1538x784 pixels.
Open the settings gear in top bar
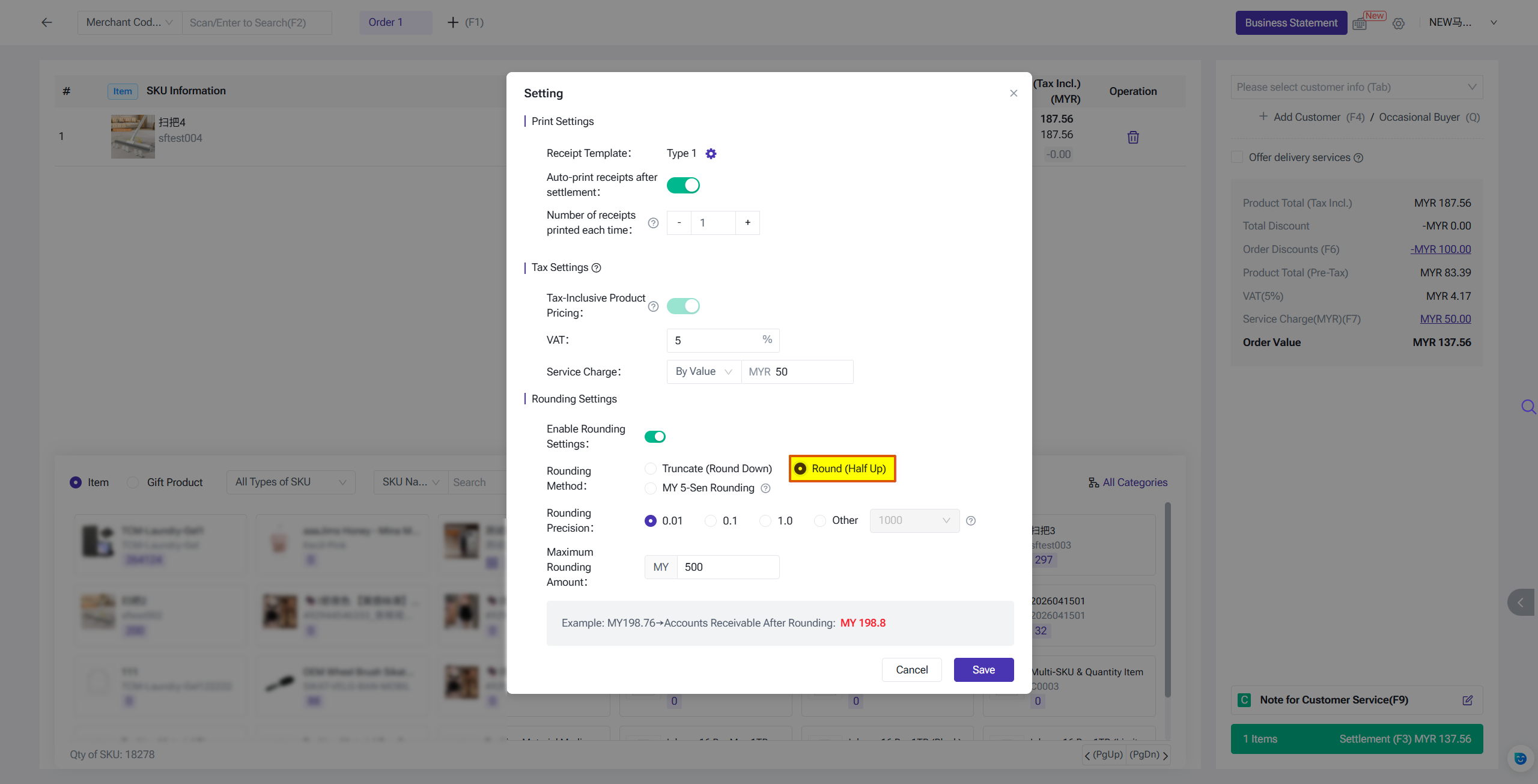pyautogui.click(x=1399, y=24)
